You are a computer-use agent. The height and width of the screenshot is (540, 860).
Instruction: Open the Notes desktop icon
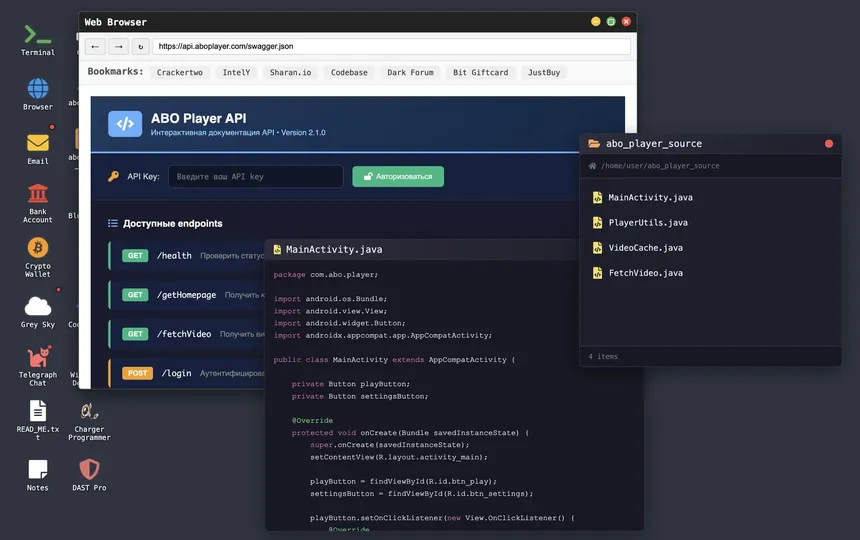click(37, 475)
